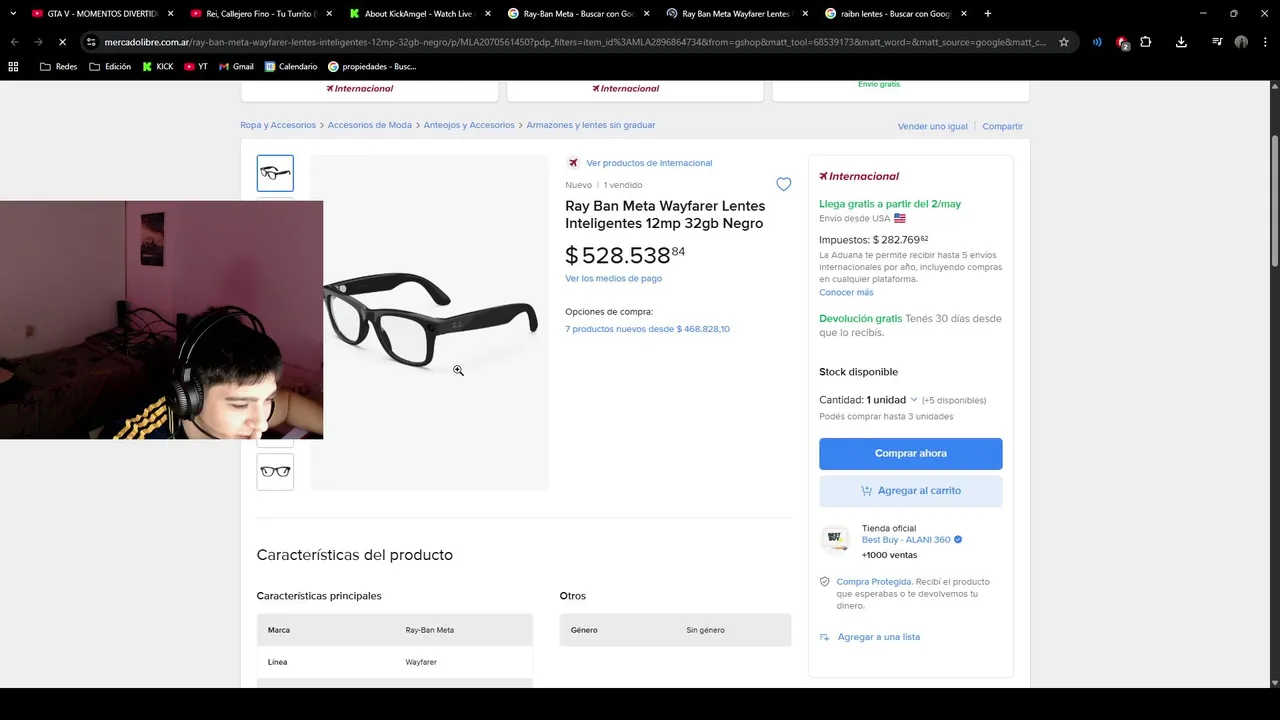This screenshot has width=1280, height=720.
Task: Open the YT bookmark
Action: click(x=196, y=66)
